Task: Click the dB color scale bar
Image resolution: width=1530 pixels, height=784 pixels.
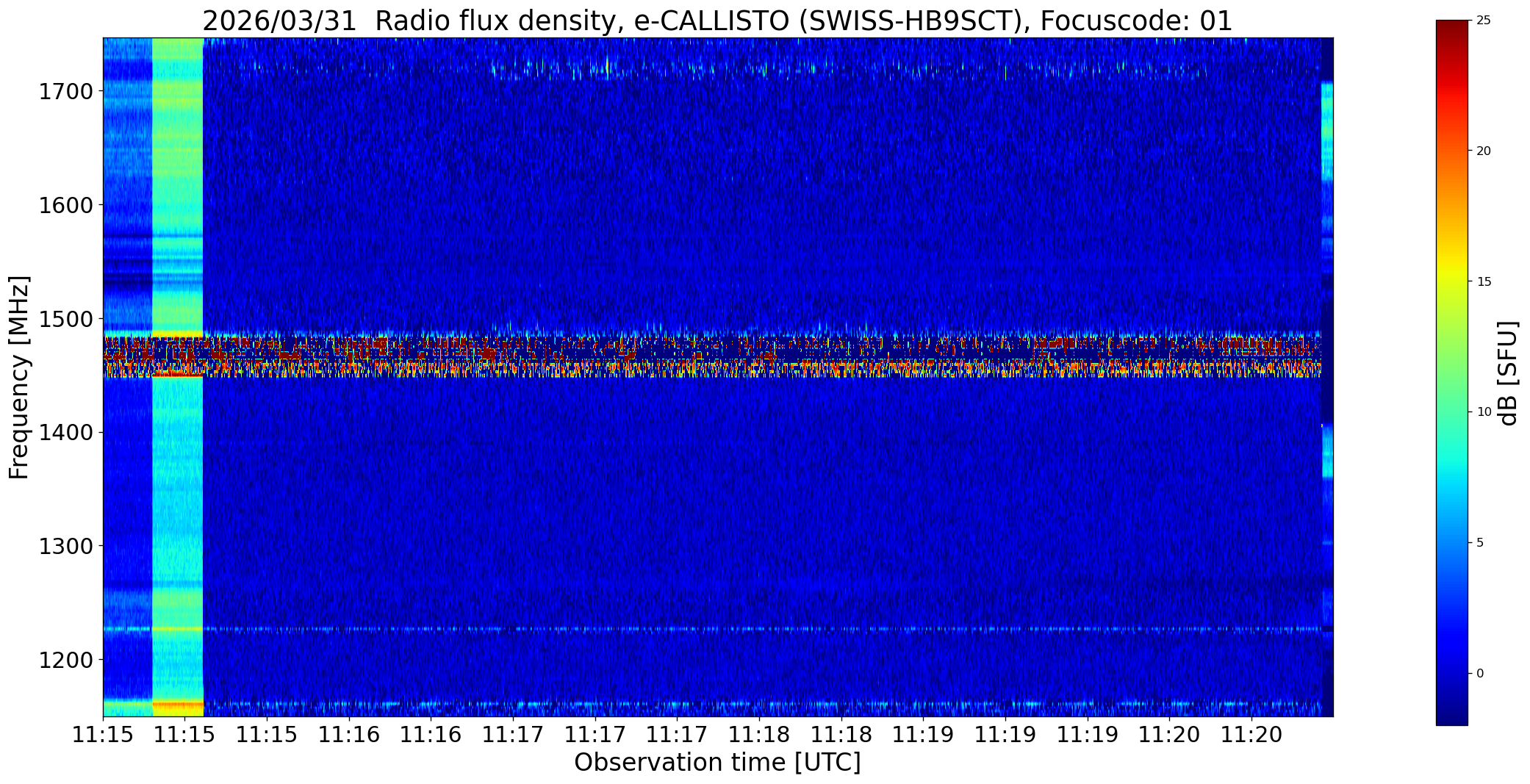Action: point(1451,373)
